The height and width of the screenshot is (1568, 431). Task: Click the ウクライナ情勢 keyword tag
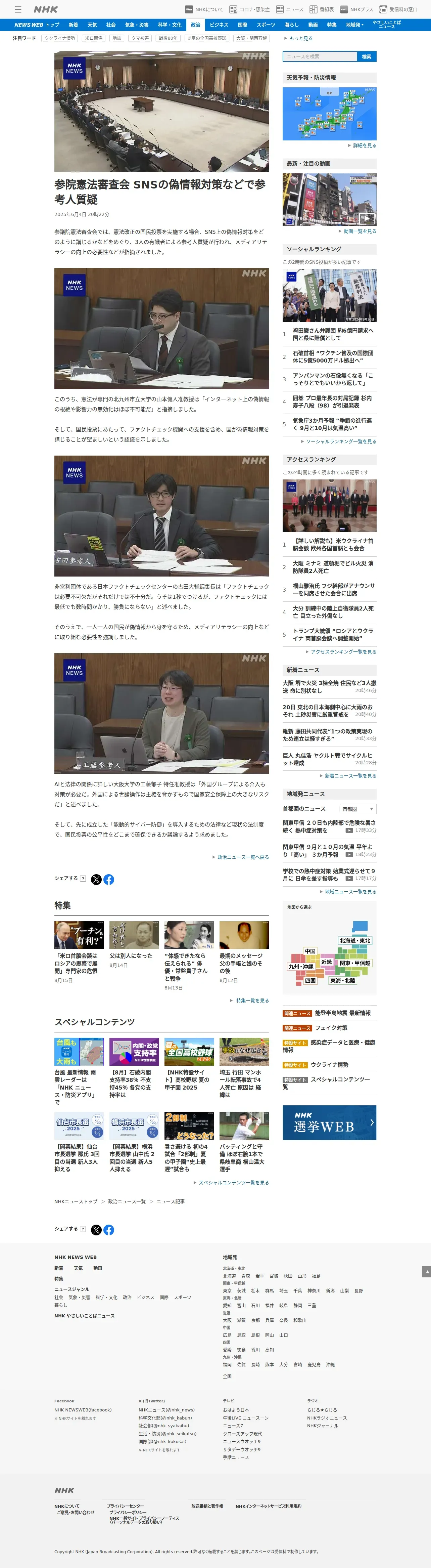click(59, 38)
